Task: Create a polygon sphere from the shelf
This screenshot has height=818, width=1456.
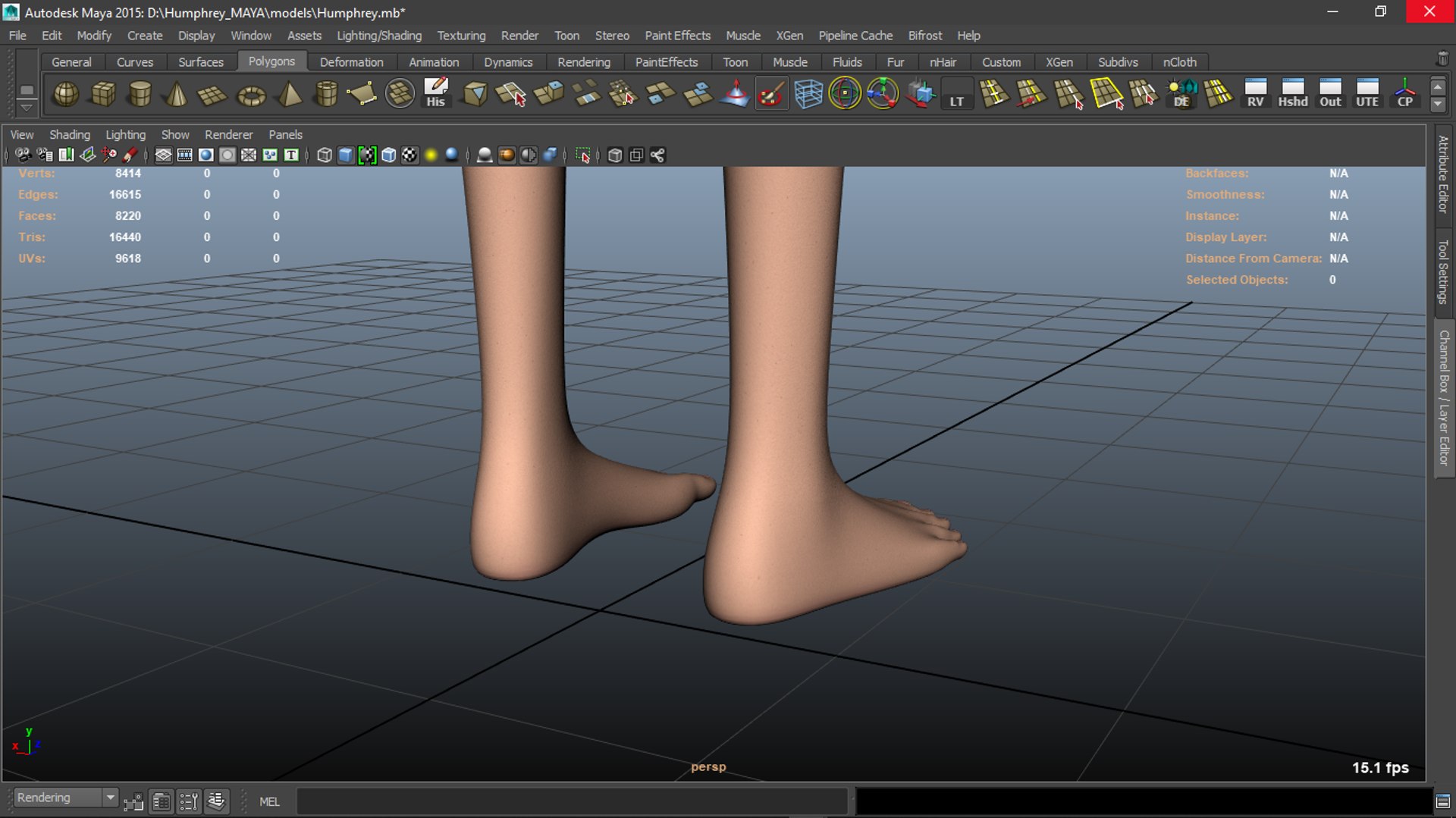Action: 66,94
